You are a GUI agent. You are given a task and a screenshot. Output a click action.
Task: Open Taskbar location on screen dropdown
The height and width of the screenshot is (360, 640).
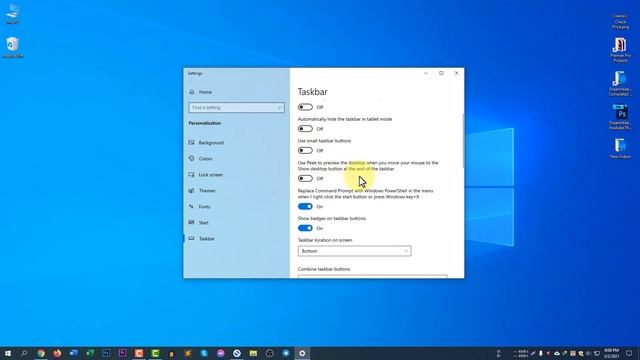pyautogui.click(x=354, y=251)
